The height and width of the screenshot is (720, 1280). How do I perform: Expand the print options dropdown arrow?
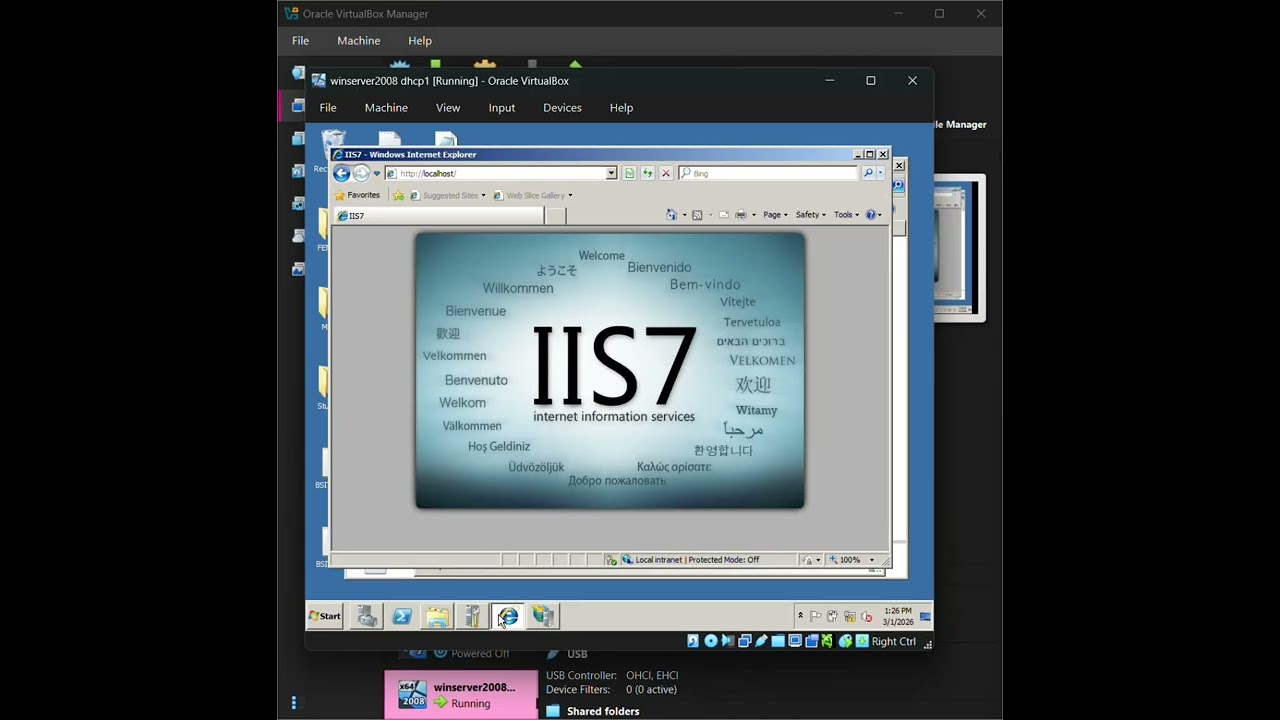752,215
